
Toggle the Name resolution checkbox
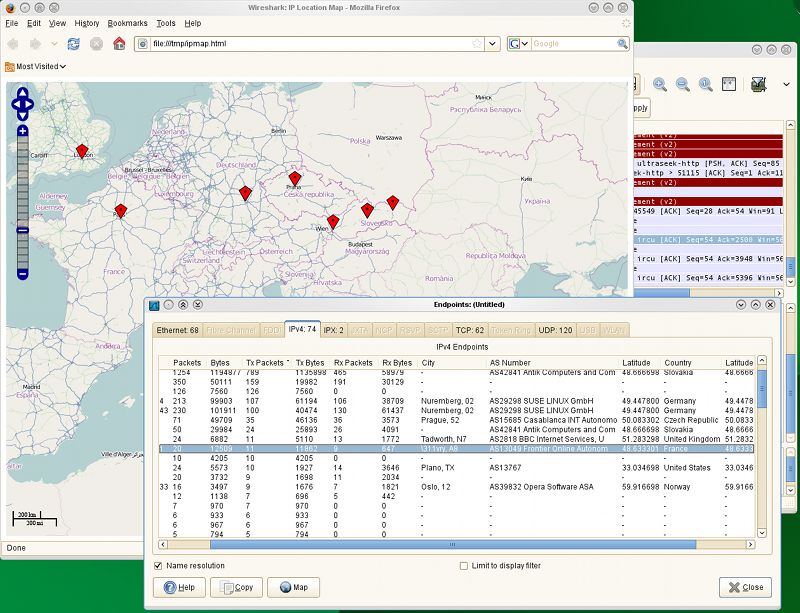[x=158, y=566]
